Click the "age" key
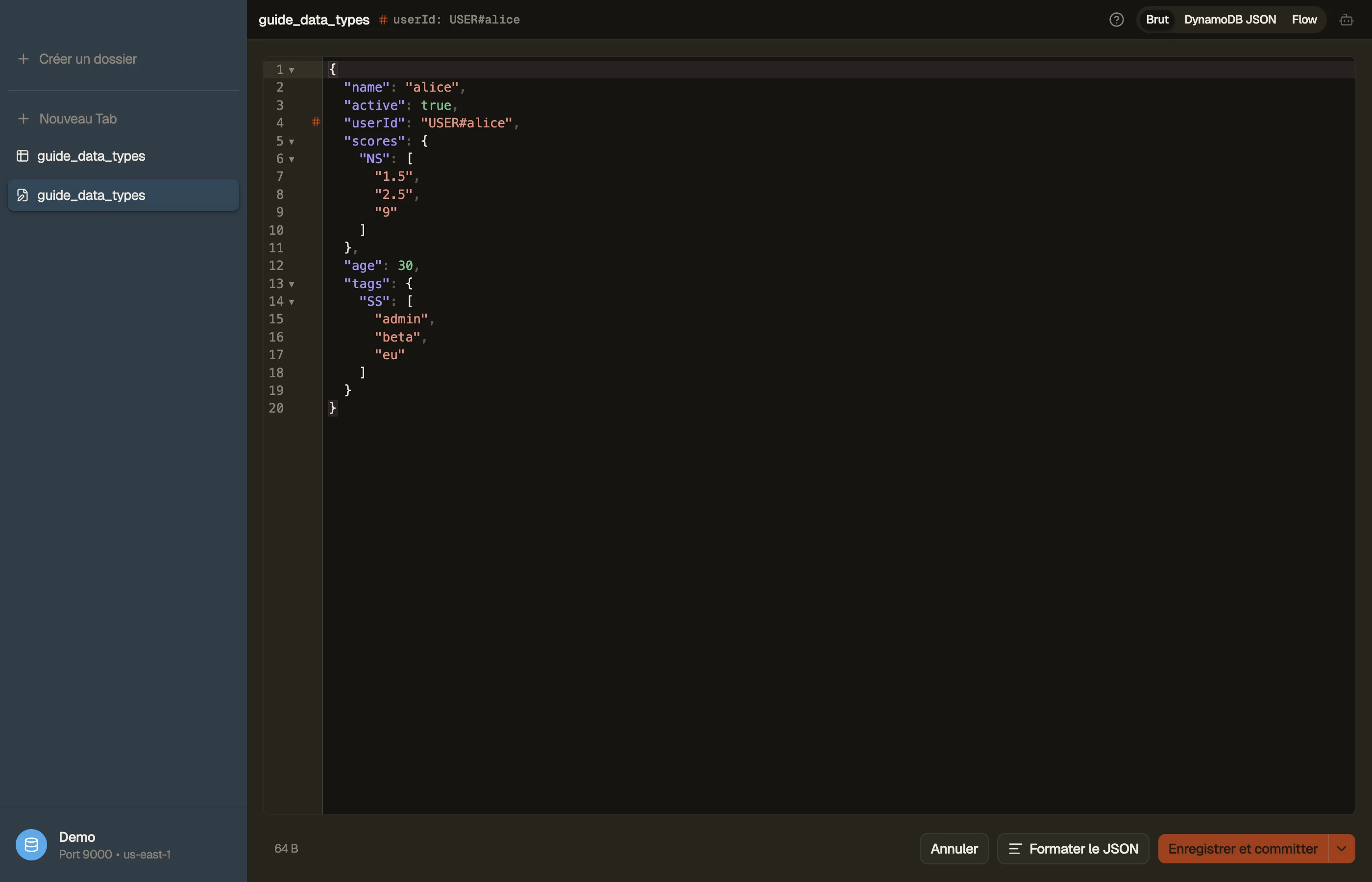The height and width of the screenshot is (882, 1372). [x=363, y=266]
